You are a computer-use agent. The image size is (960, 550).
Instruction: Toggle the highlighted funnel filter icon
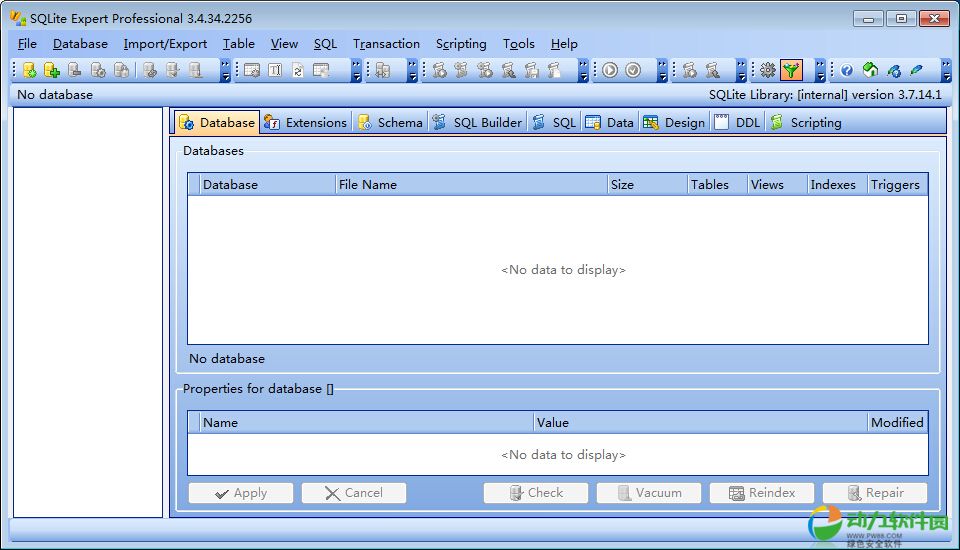792,70
